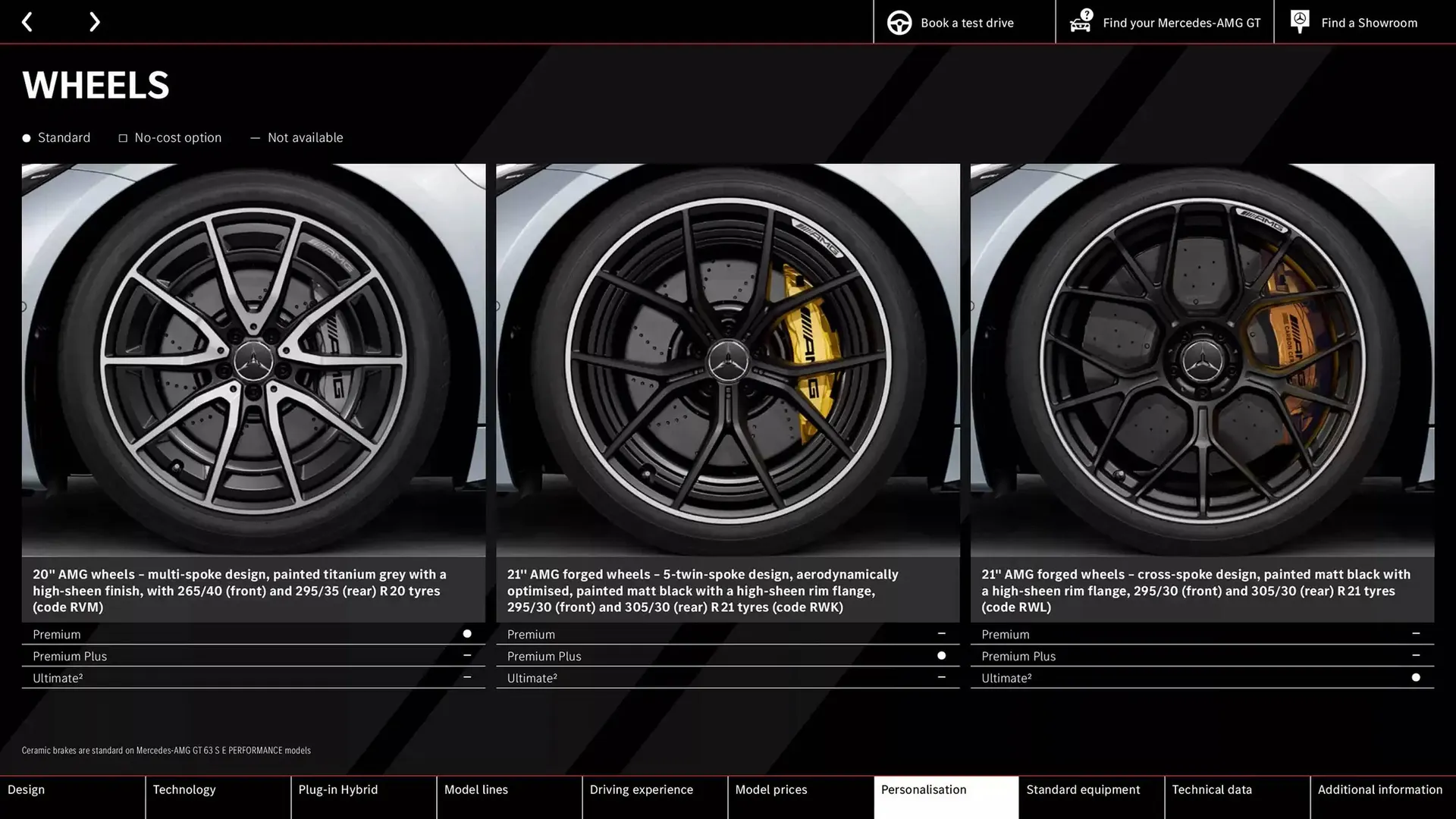The image size is (1456, 819).
Task: Click the RWK wheel description text
Action: pyautogui.click(x=702, y=591)
